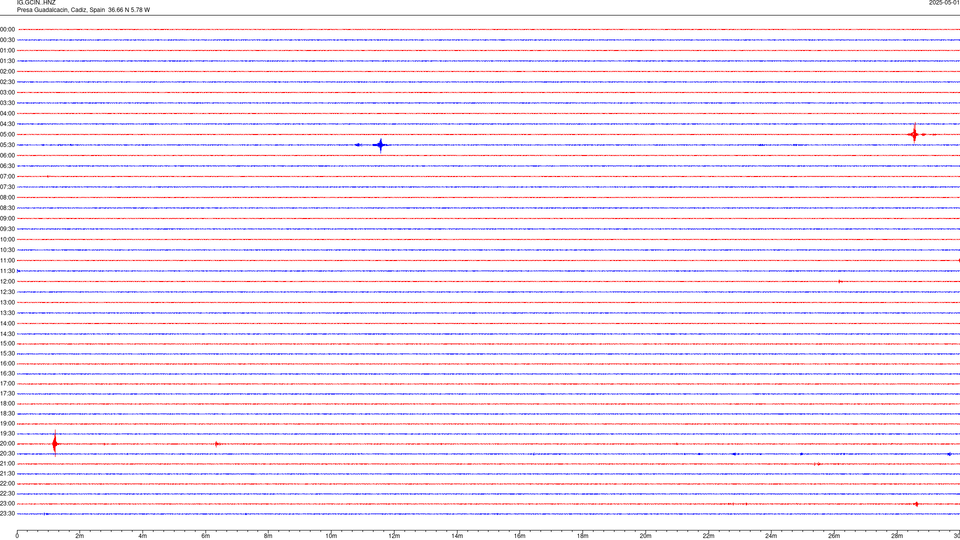Image resolution: width=960 pixels, height=540 pixels.
Task: Click the station code IG.GCIN..HNZ header
Action: 36,3
